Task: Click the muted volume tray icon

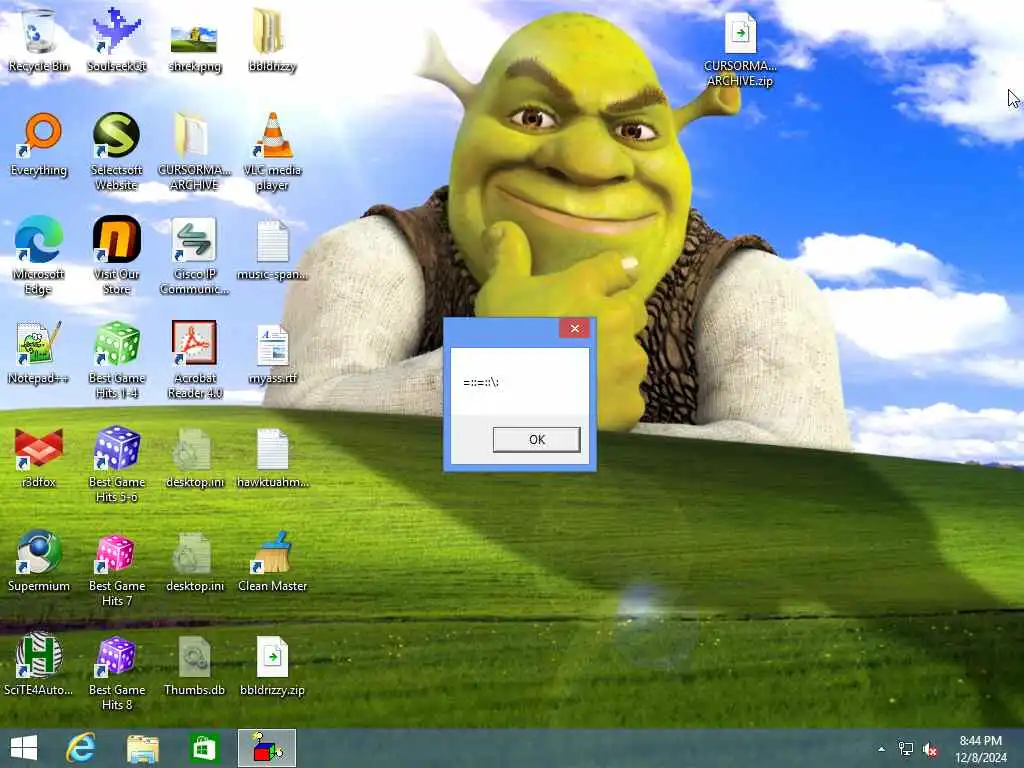Action: (929, 749)
